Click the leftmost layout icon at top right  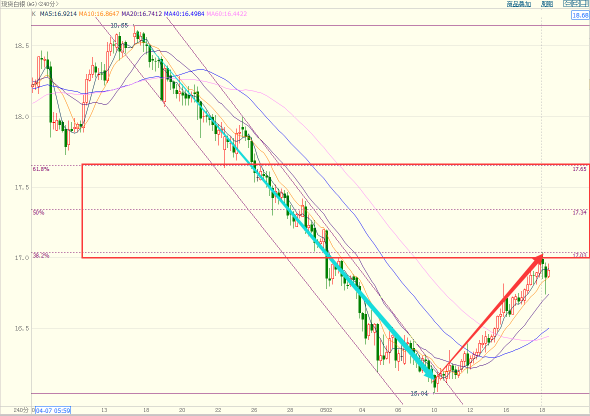pyautogui.click(x=567, y=4)
